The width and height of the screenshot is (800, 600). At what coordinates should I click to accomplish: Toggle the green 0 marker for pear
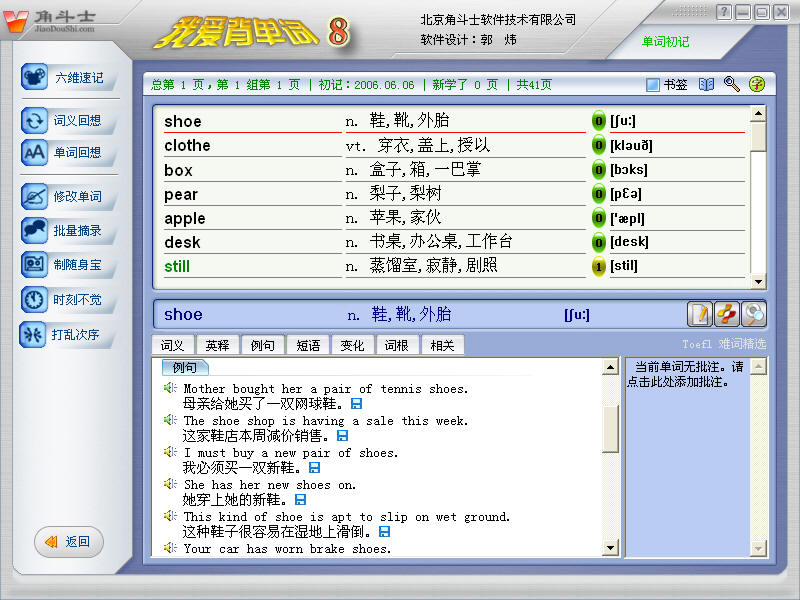click(598, 194)
